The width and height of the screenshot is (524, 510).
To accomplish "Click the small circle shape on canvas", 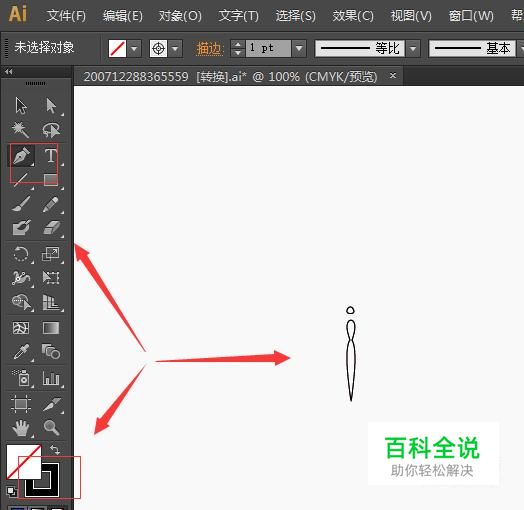I will click(350, 310).
